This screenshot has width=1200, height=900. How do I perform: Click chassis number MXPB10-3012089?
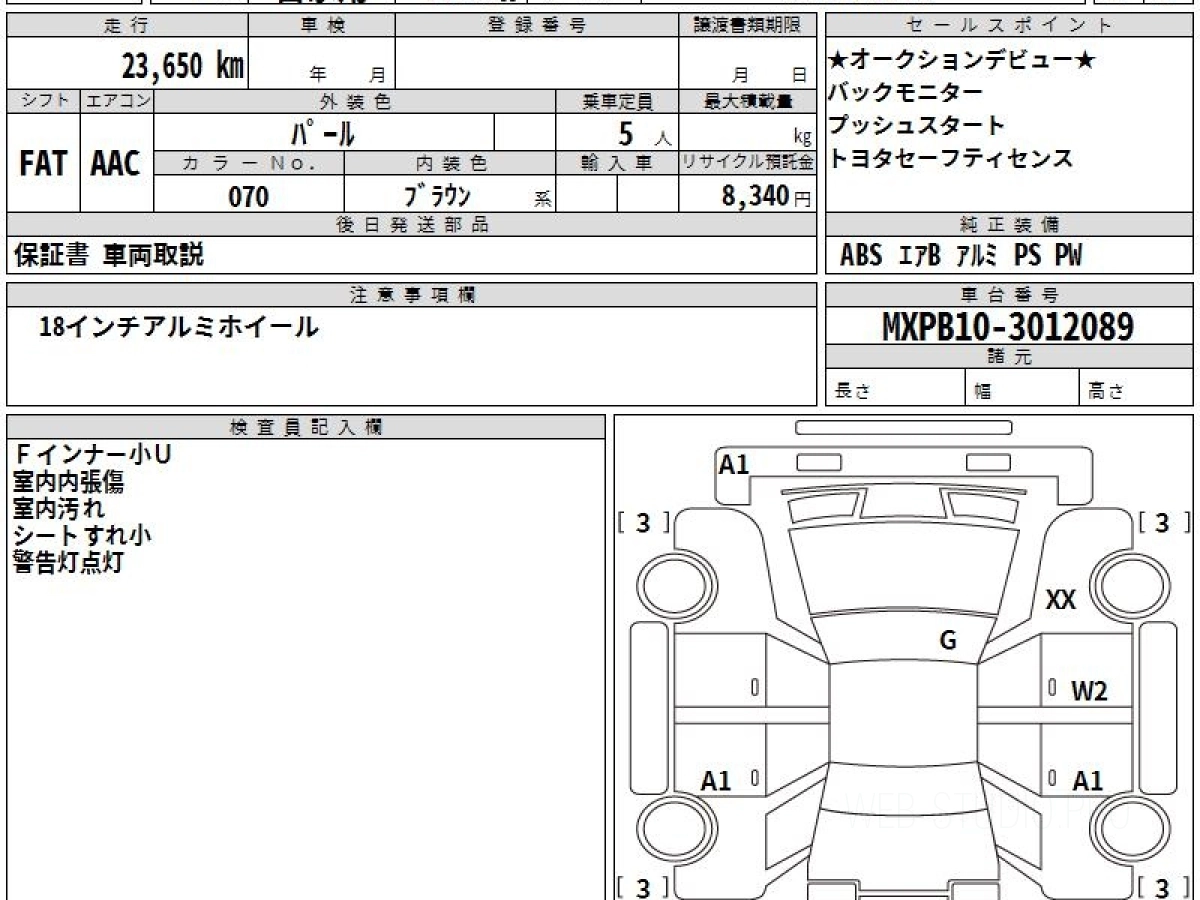point(1008,327)
